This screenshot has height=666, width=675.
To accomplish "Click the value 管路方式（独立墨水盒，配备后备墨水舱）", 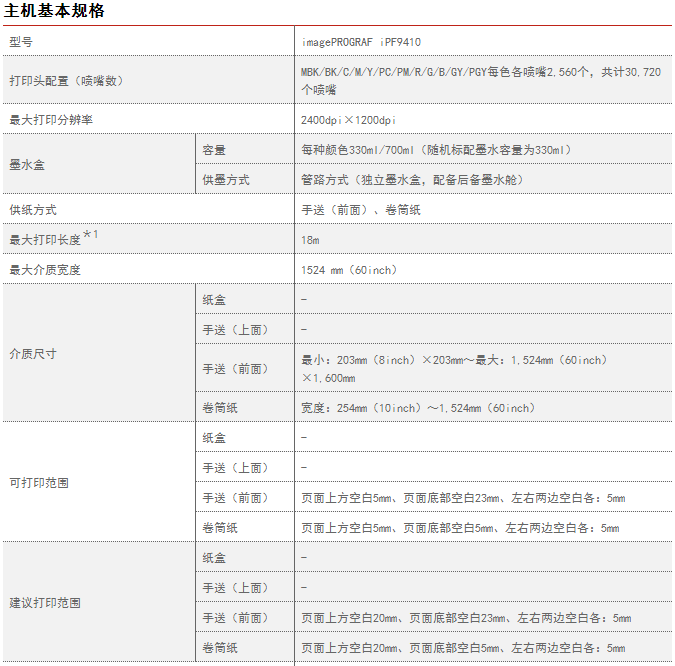I will 412,180.
